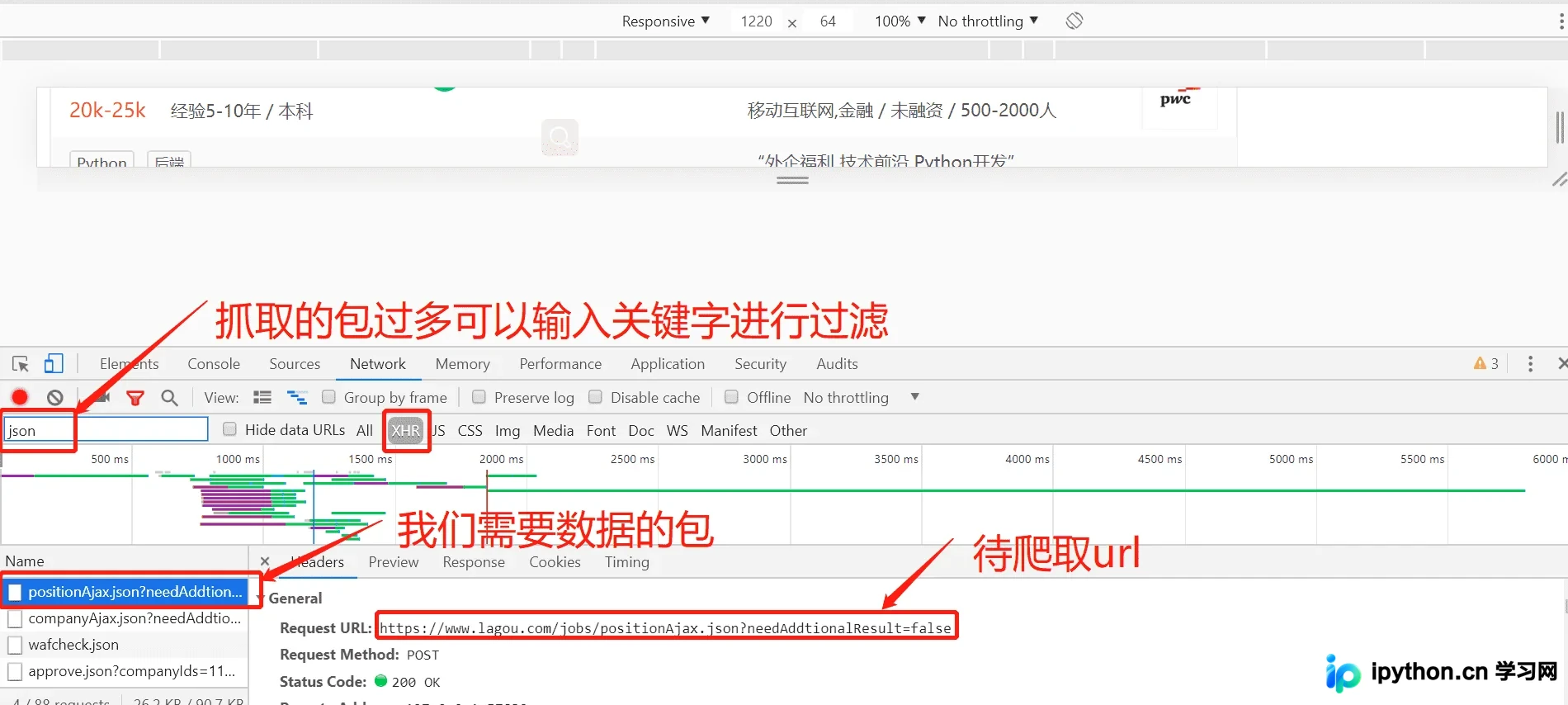The image size is (1568, 705).
Task: Open device toolbar more options
Action: (1560, 21)
